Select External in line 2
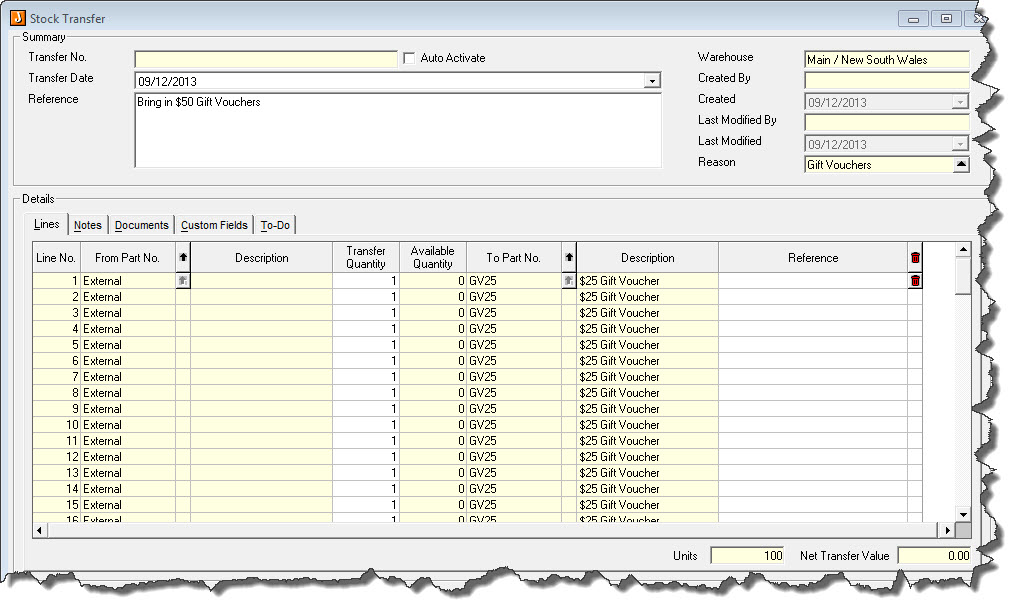1020x615 pixels. [128, 297]
